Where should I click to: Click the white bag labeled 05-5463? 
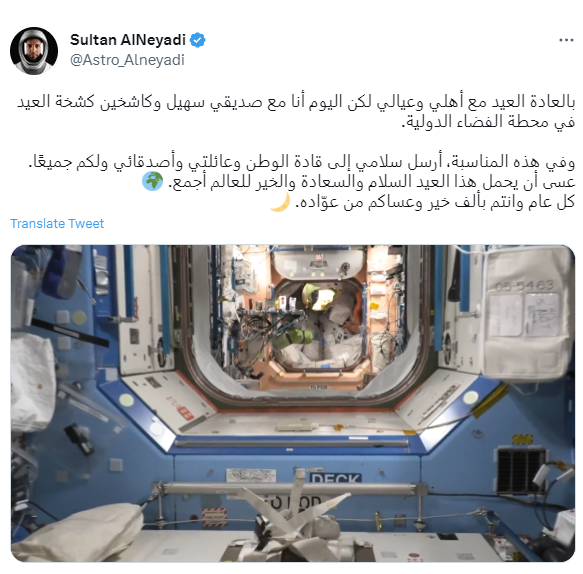point(526,314)
